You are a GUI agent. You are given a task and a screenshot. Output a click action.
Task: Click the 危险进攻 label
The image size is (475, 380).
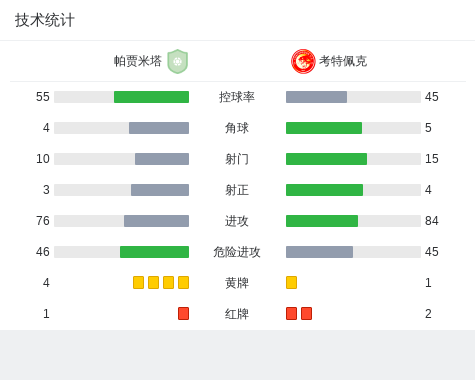237,252
